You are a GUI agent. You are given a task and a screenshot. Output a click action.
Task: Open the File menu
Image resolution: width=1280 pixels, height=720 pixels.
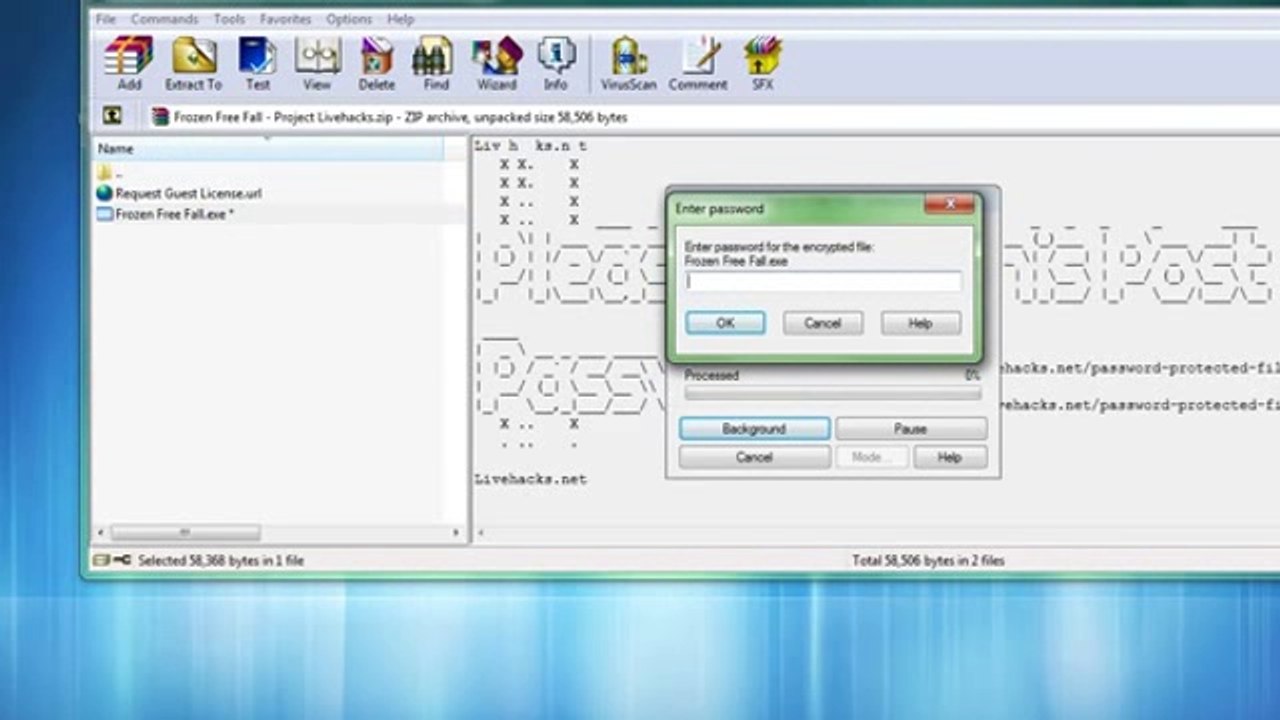pos(105,19)
